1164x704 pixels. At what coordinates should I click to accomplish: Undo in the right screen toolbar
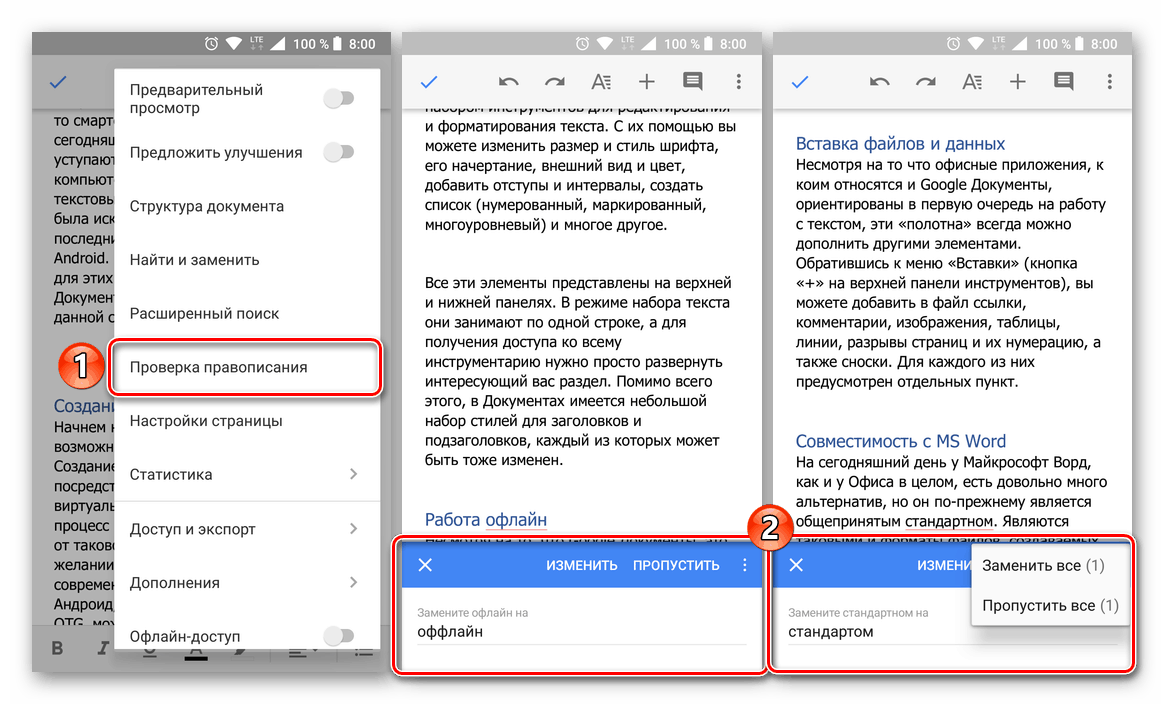tap(880, 82)
